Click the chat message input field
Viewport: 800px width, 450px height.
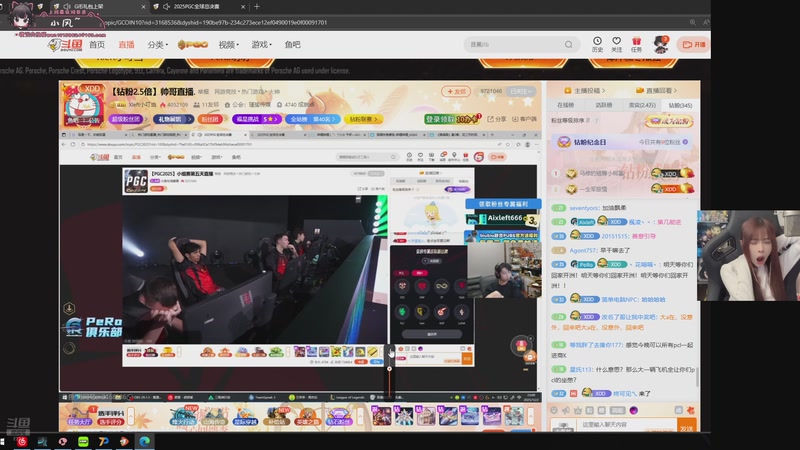627,424
